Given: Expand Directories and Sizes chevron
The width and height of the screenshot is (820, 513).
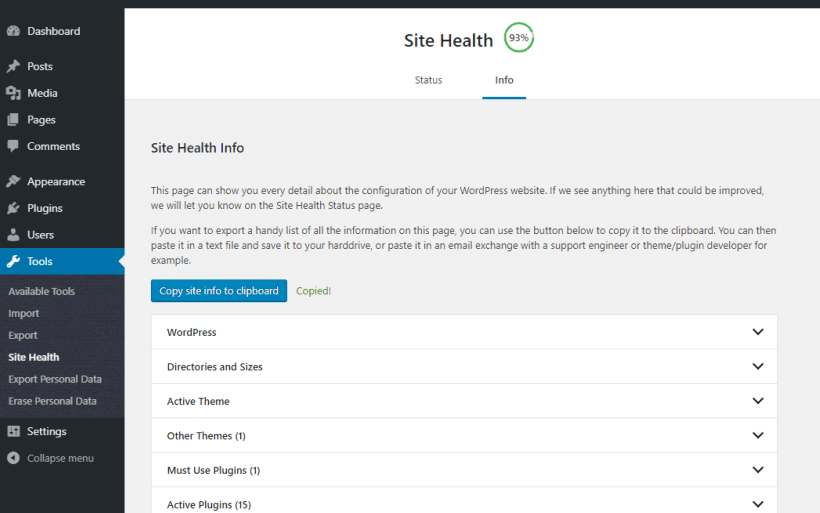Looking at the screenshot, I should tap(758, 367).
